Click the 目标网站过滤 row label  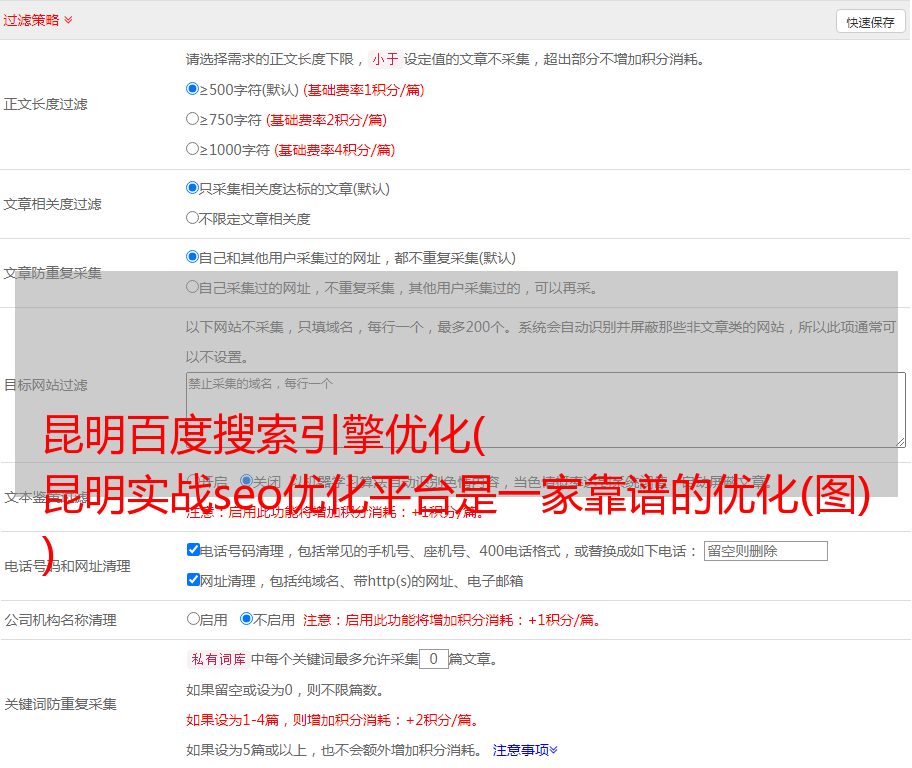coord(46,385)
